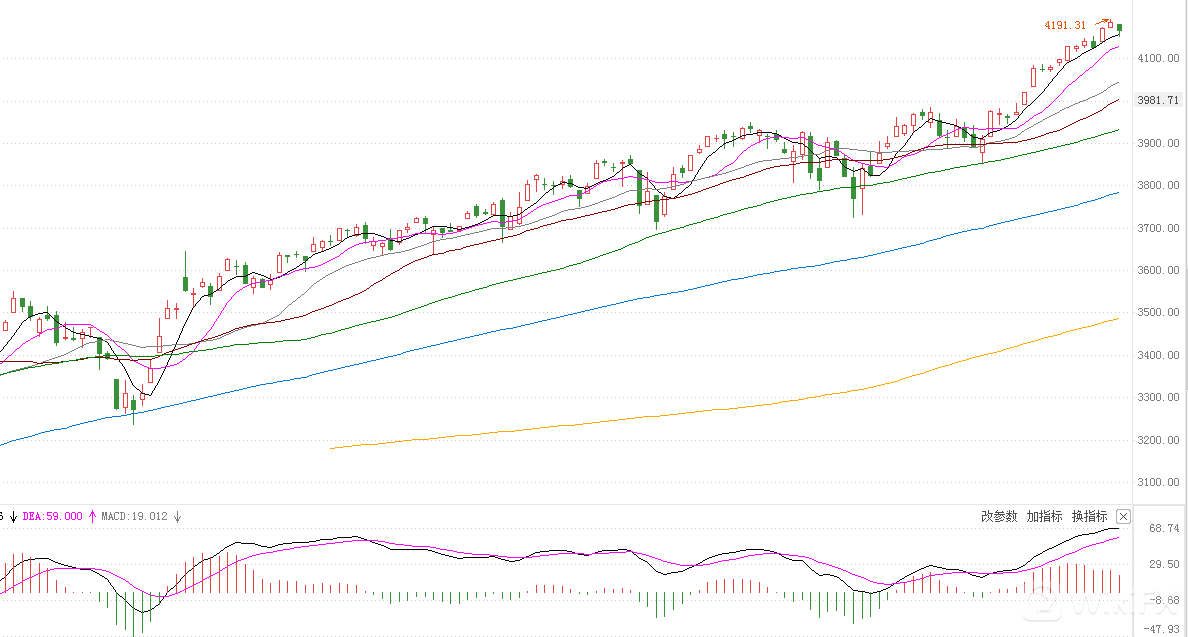Click the orange arrow beside 4191.31
Image resolution: width=1188 pixels, height=637 pixels.
[x=1101, y=21]
